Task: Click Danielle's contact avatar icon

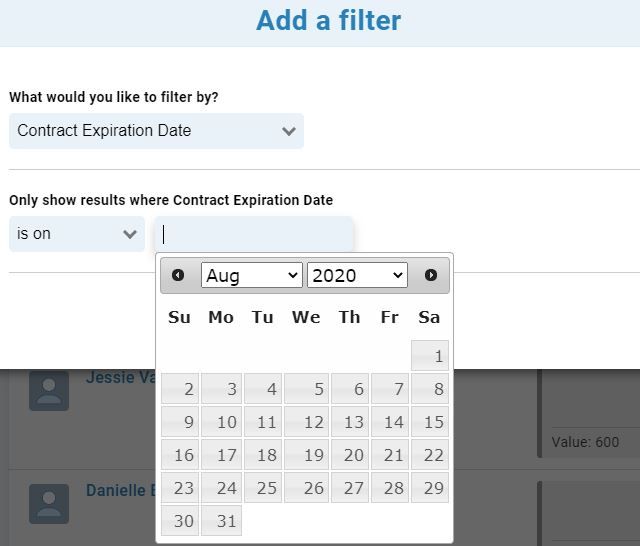Action: (49, 504)
